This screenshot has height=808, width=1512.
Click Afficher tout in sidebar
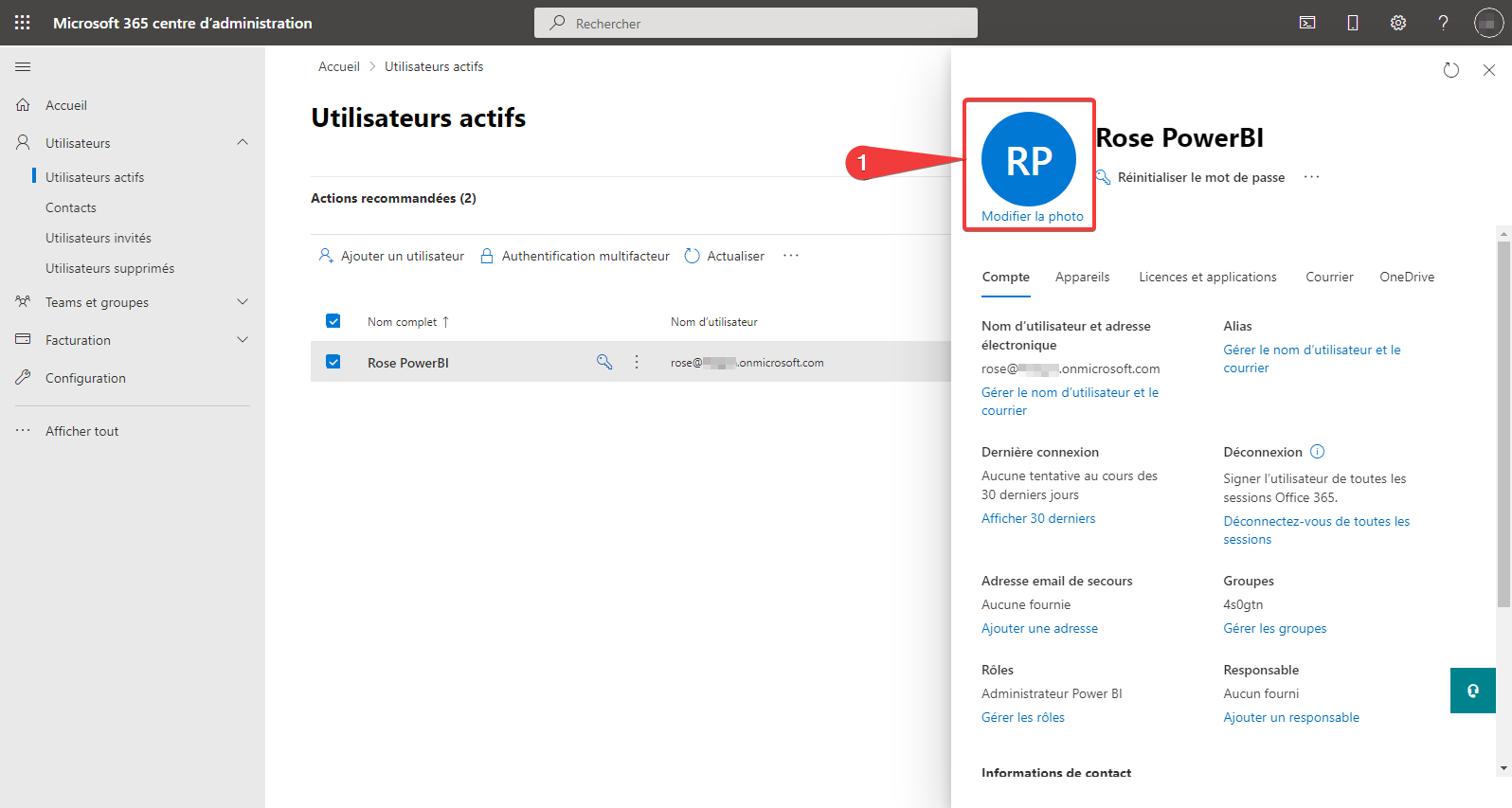(x=82, y=431)
